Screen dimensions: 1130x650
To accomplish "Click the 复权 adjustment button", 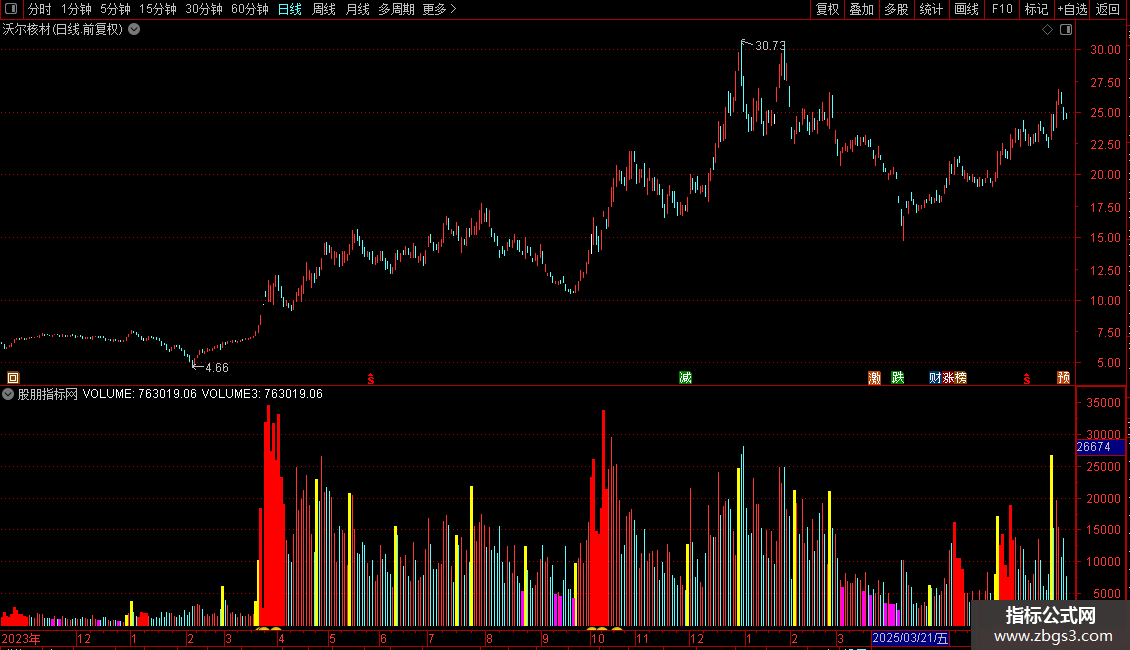I will (x=827, y=9).
